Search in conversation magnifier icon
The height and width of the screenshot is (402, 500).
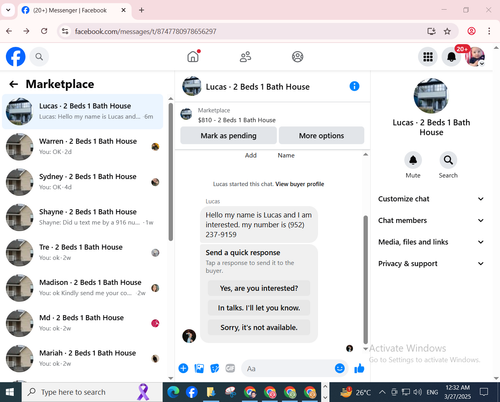coord(448,160)
